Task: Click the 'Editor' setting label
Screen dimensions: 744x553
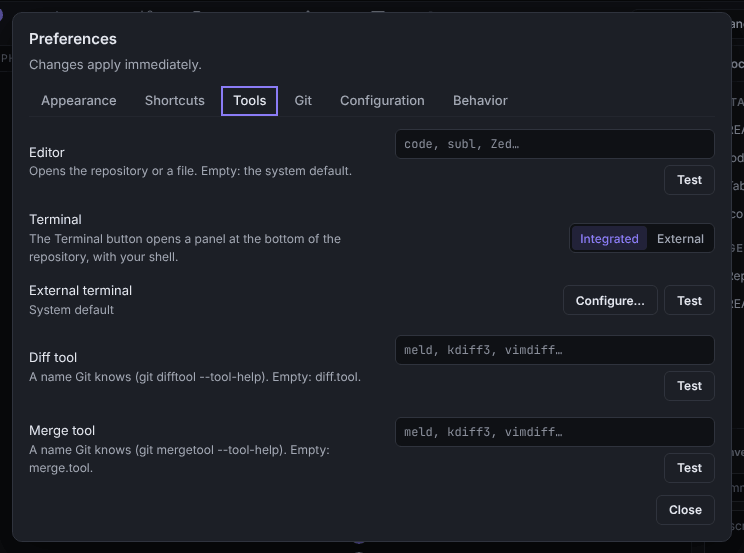Action: point(46,152)
